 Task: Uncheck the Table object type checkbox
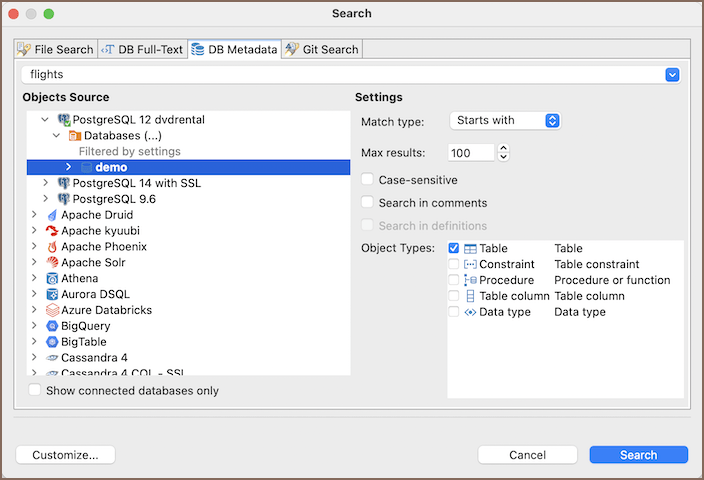point(454,248)
